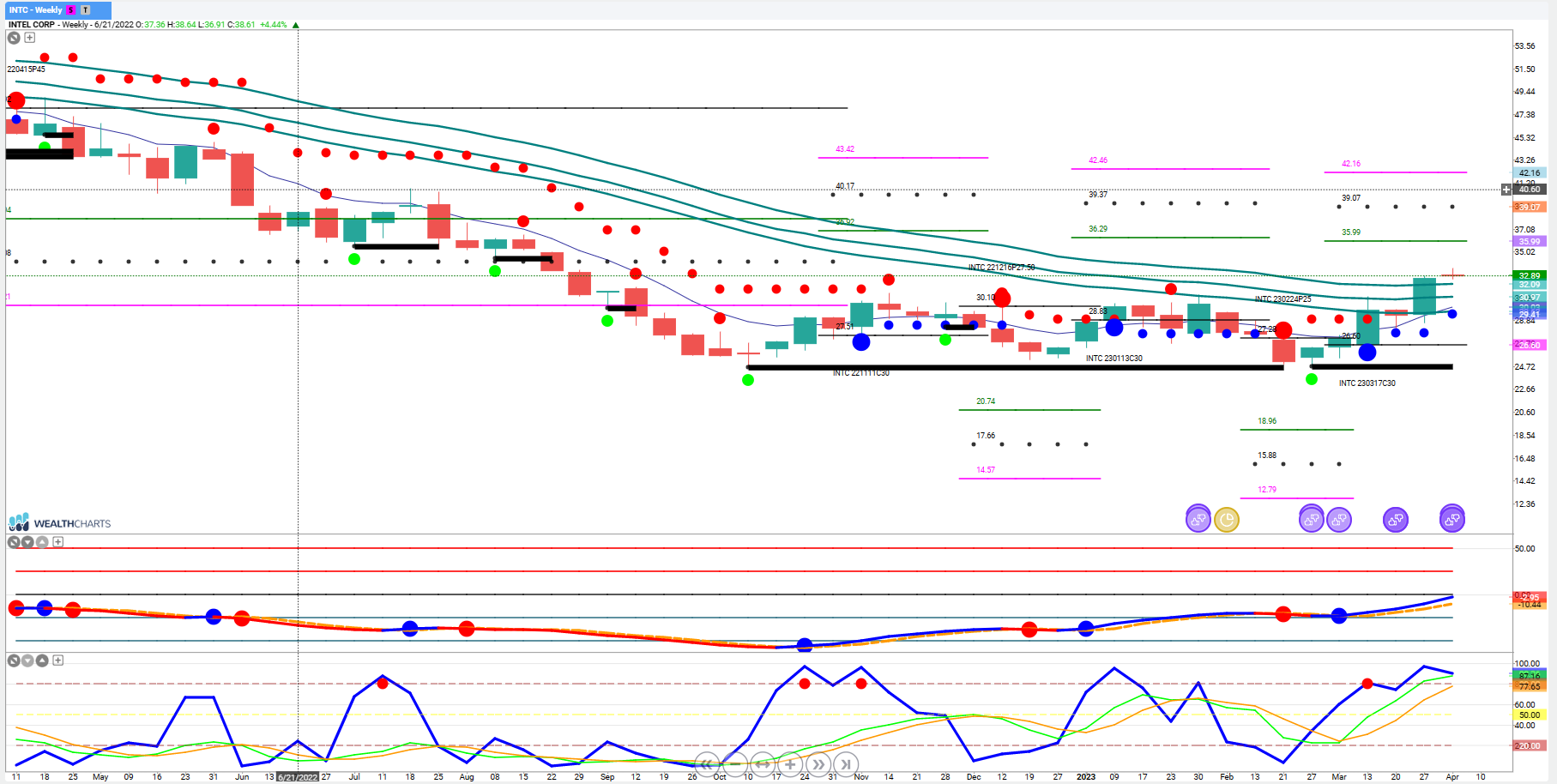Click the 42.16 price label on axis
The height and width of the screenshot is (784, 1557).
[1530, 173]
